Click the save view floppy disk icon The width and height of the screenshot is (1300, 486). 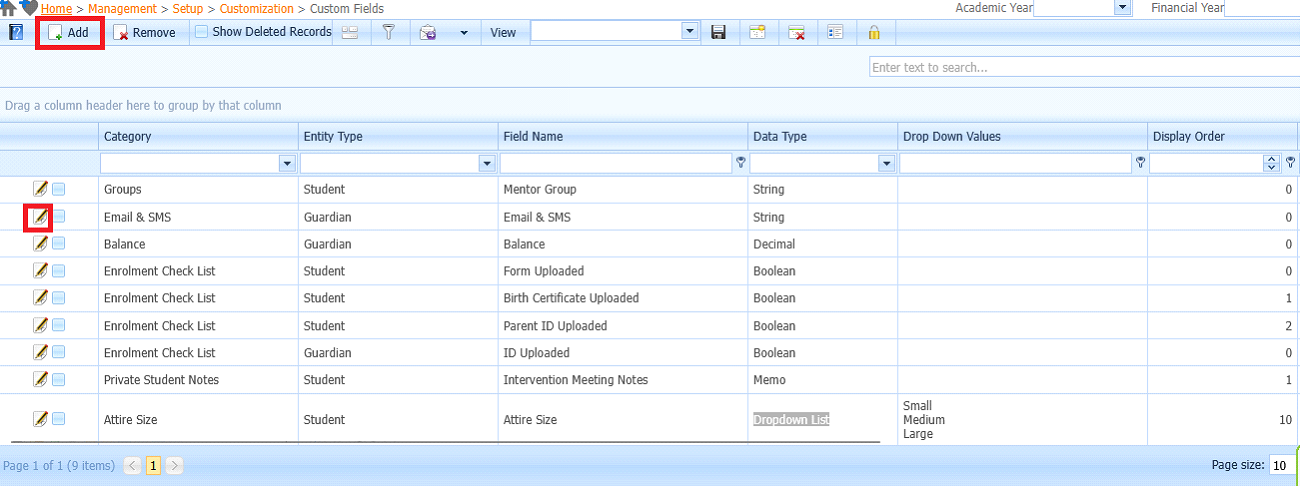coord(718,32)
